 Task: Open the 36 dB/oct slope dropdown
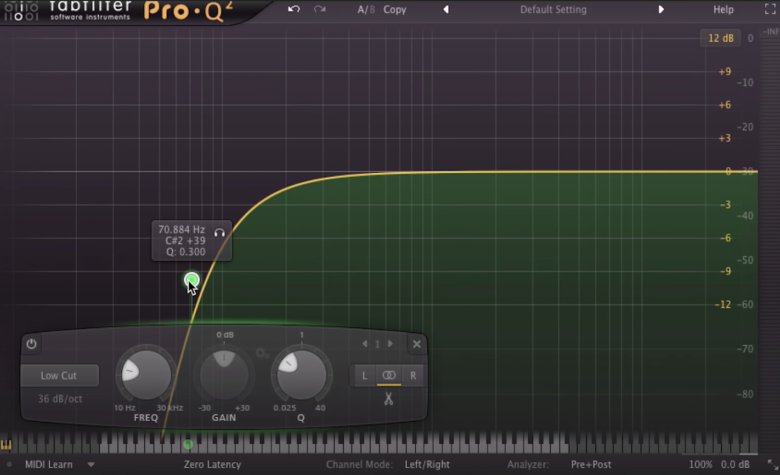point(60,399)
